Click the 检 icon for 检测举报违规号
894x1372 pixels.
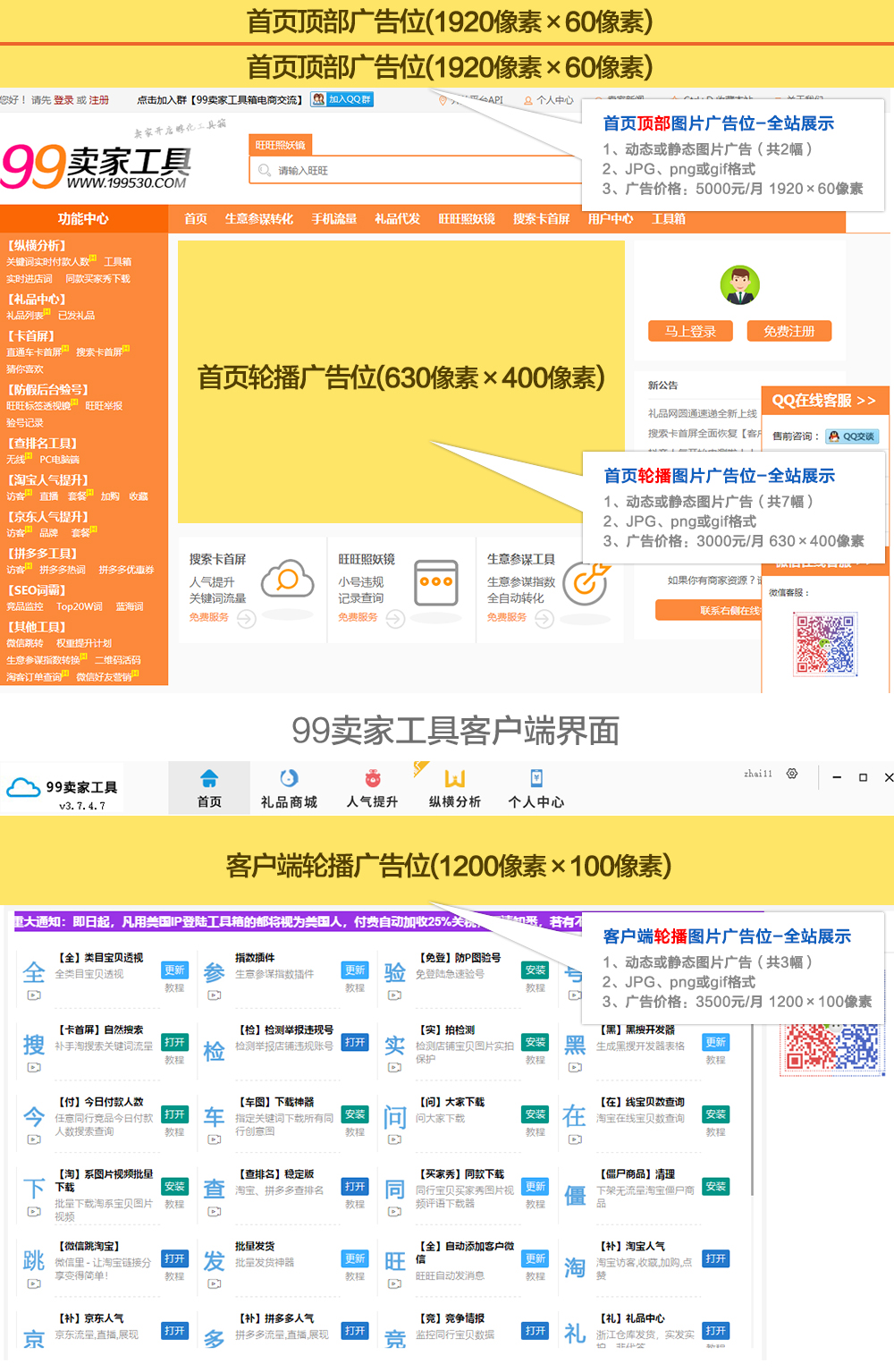pyautogui.click(x=215, y=1051)
